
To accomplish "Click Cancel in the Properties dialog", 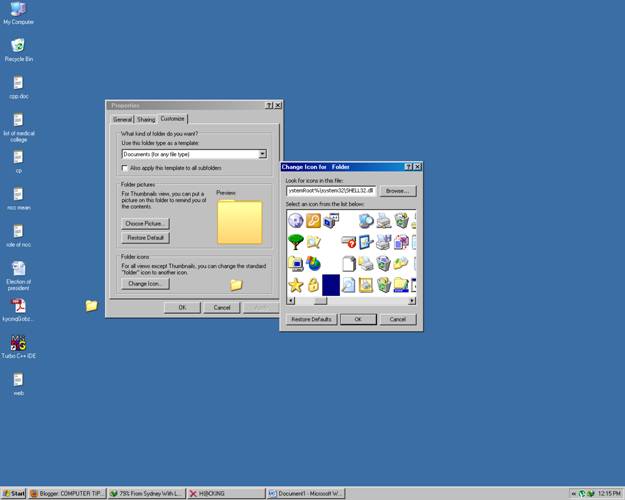I will point(222,307).
